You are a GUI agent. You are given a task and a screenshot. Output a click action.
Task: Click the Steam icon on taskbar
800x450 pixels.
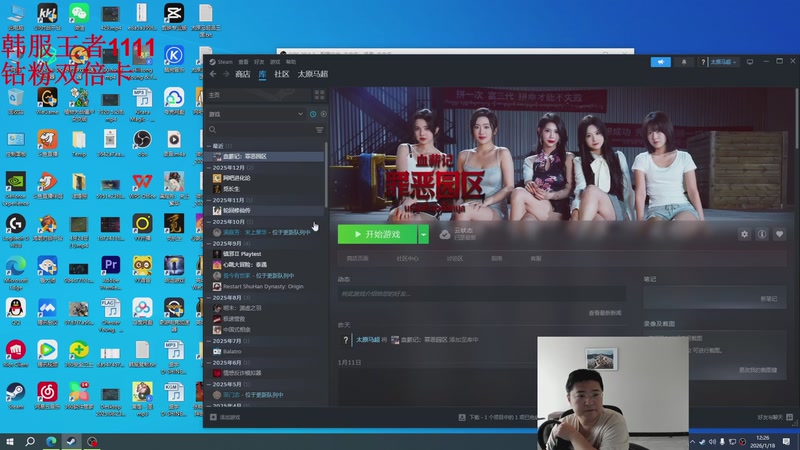click(x=71, y=441)
